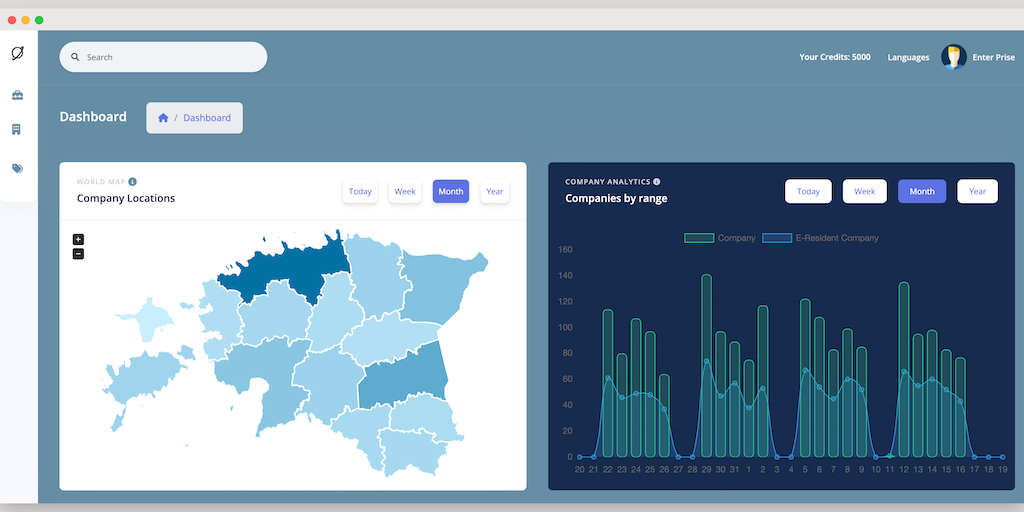Click the Company Analytics info icon
The width and height of the screenshot is (1024, 512).
point(657,182)
